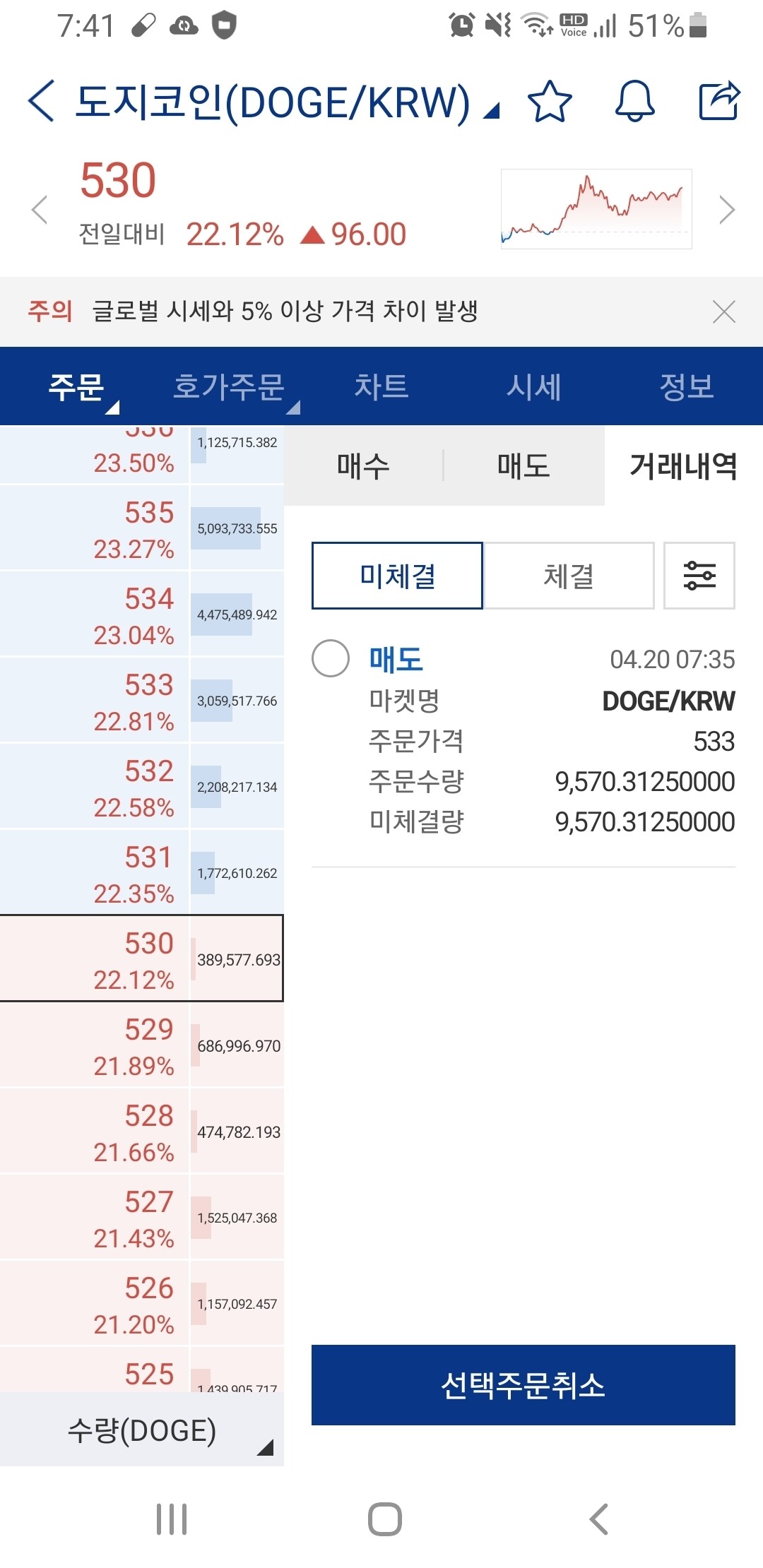
Task: Open the 호가주문 tab
Action: (x=229, y=386)
